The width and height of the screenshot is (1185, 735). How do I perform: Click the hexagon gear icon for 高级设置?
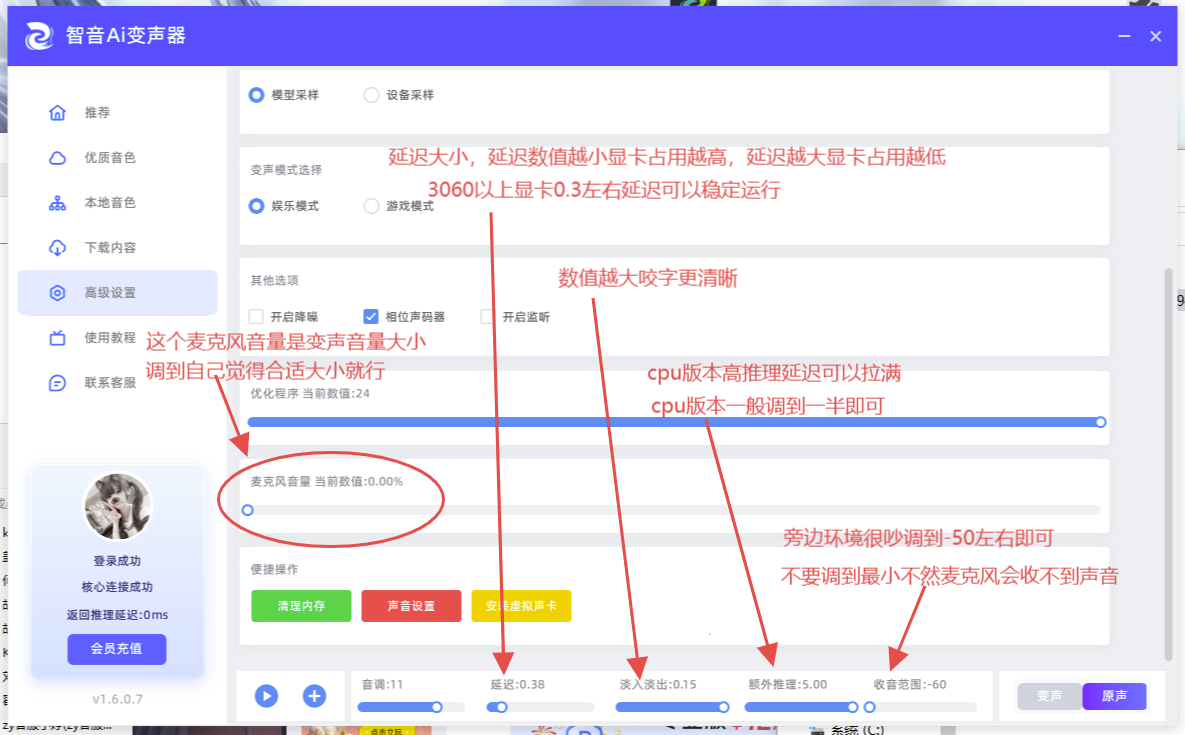pyautogui.click(x=57, y=293)
